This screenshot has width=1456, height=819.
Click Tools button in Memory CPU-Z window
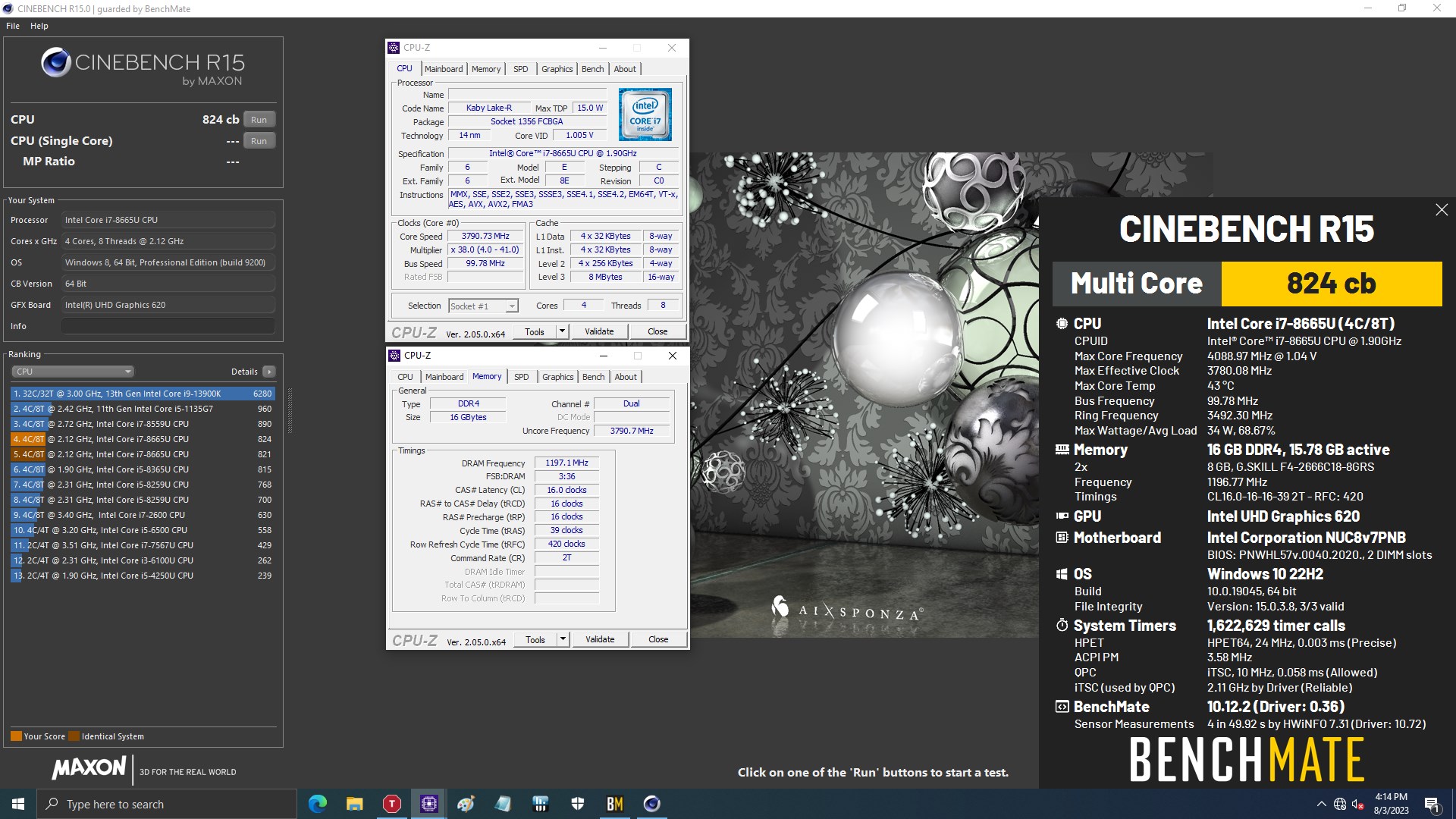click(535, 640)
